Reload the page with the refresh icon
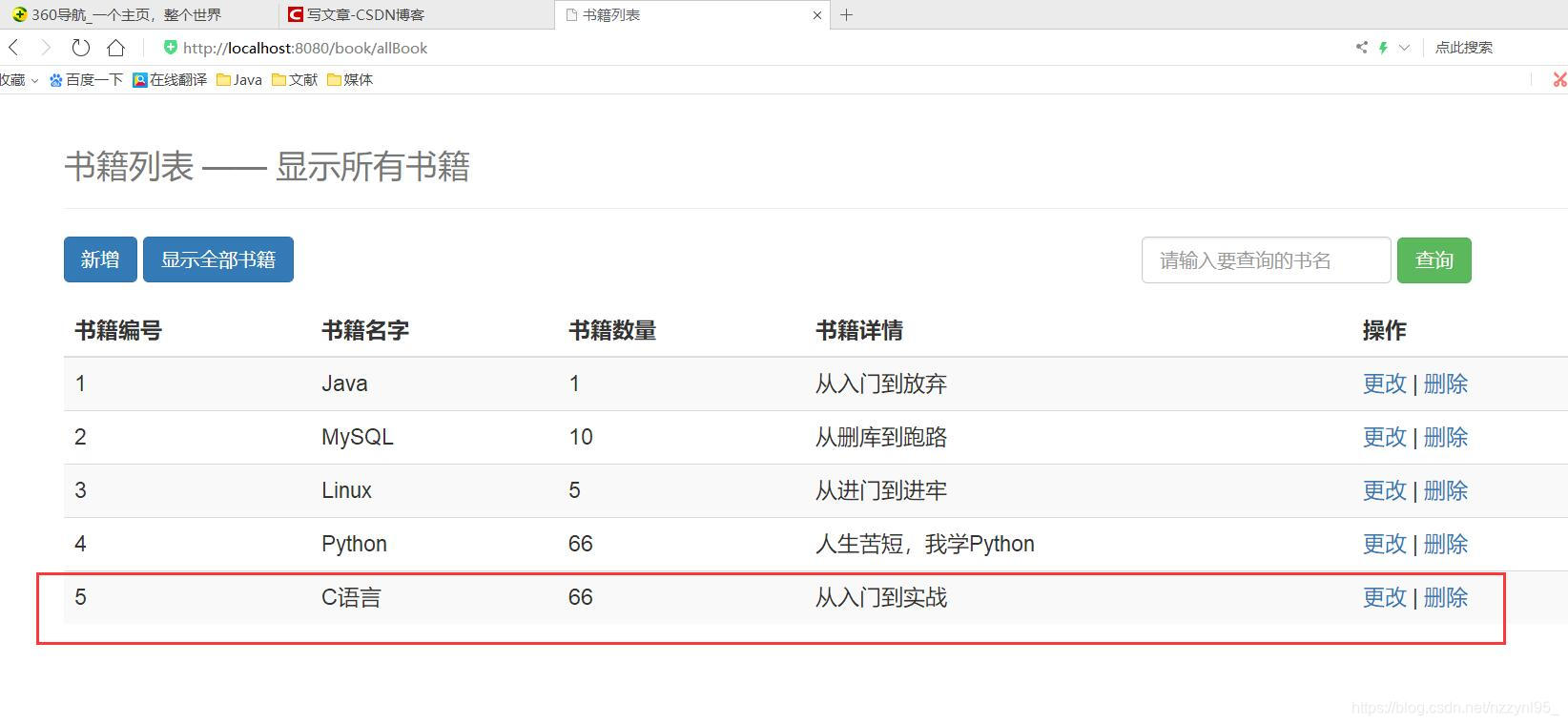The image size is (1568, 725). 81,48
